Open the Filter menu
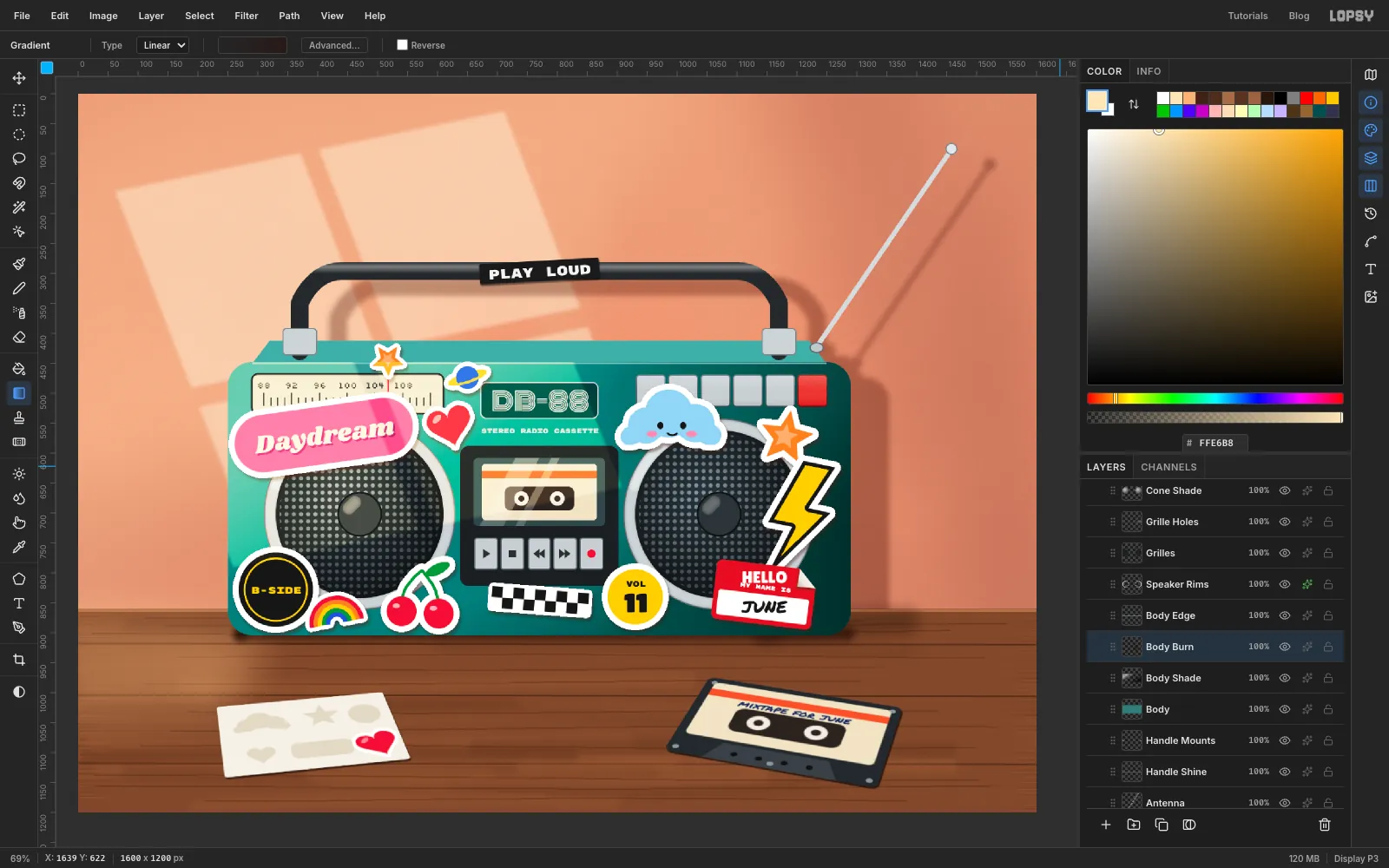 point(247,16)
